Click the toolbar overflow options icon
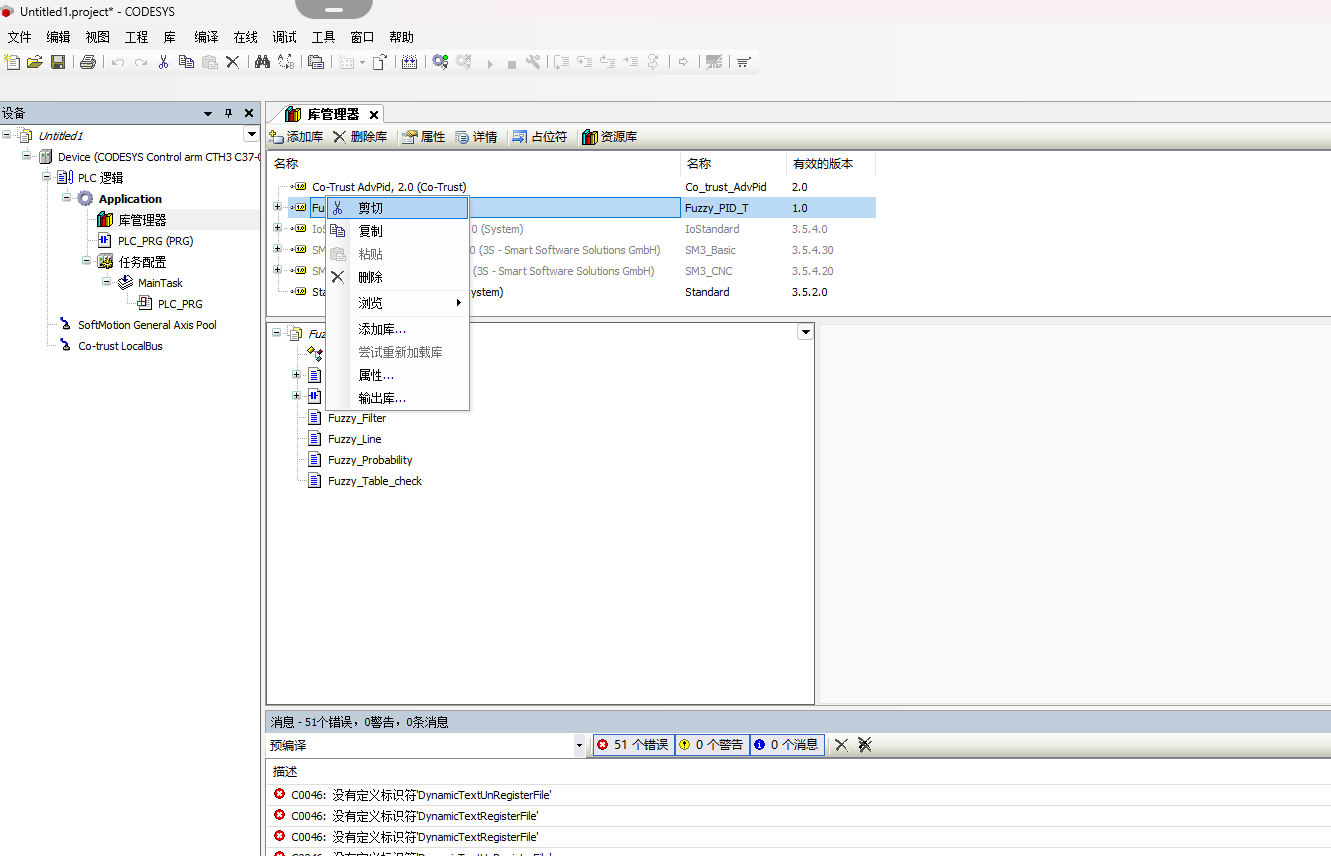 pos(744,62)
